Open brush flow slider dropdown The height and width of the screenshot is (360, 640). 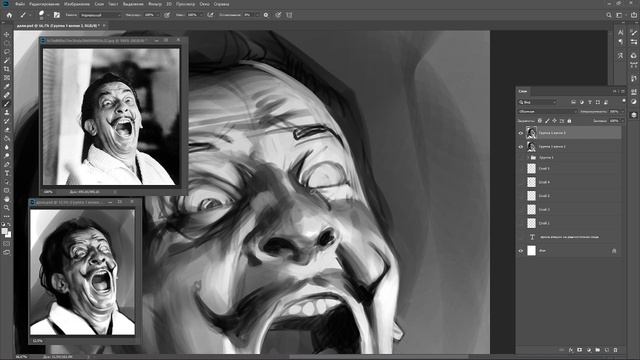coord(202,15)
